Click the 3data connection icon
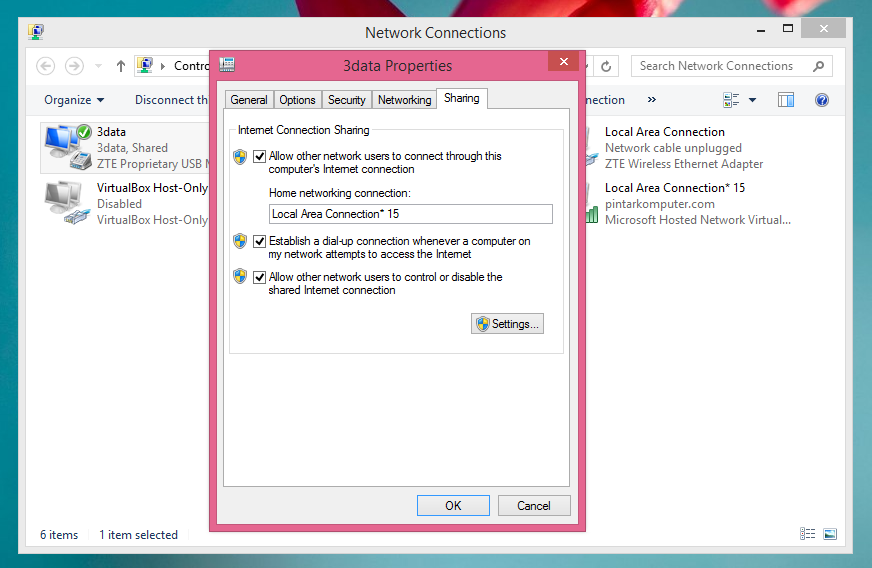 pyautogui.click(x=68, y=147)
